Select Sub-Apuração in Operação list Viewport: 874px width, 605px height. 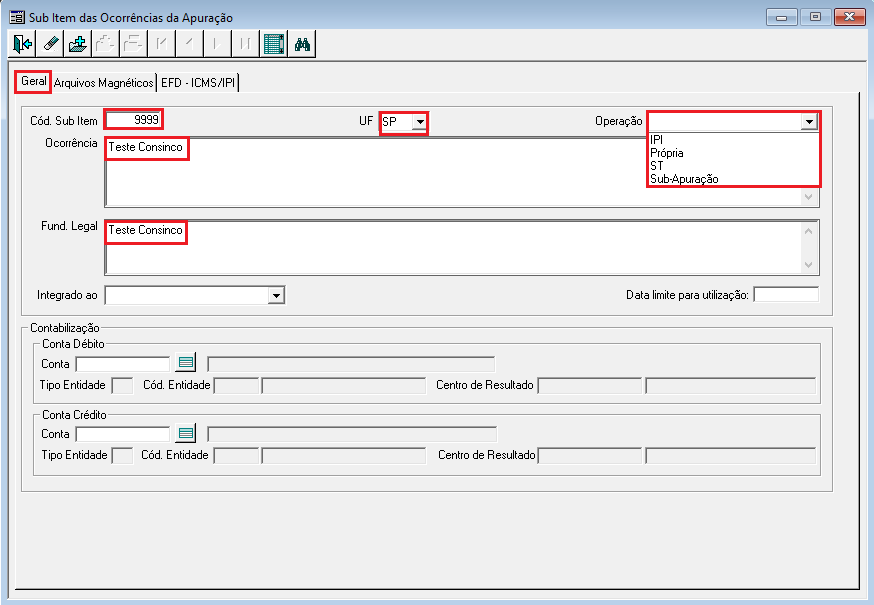coord(734,179)
